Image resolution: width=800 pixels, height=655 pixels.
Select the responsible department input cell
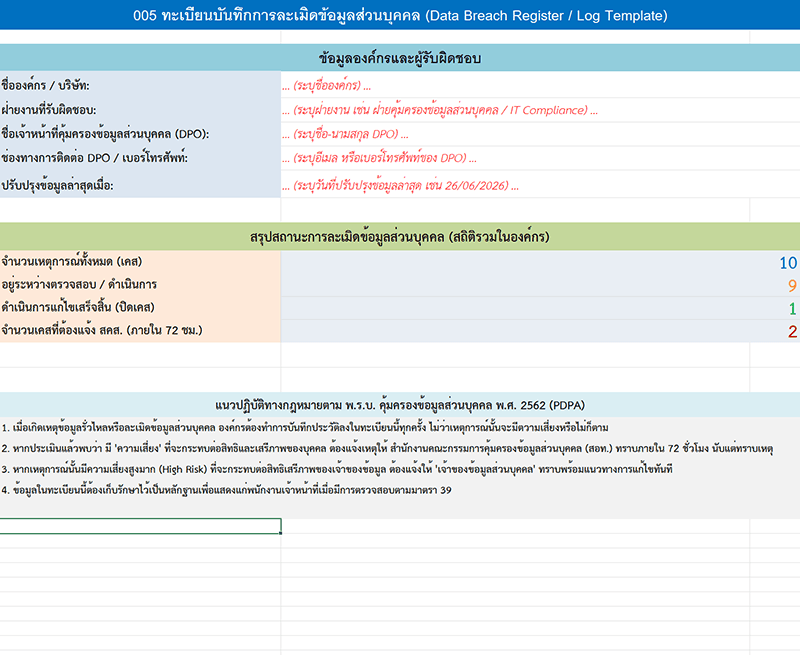click(540, 110)
